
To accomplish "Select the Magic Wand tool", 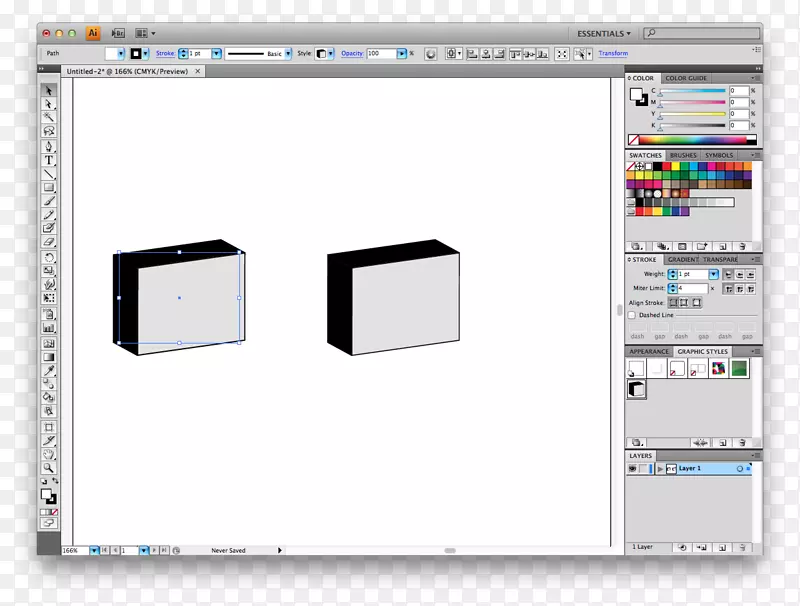I will [49, 117].
